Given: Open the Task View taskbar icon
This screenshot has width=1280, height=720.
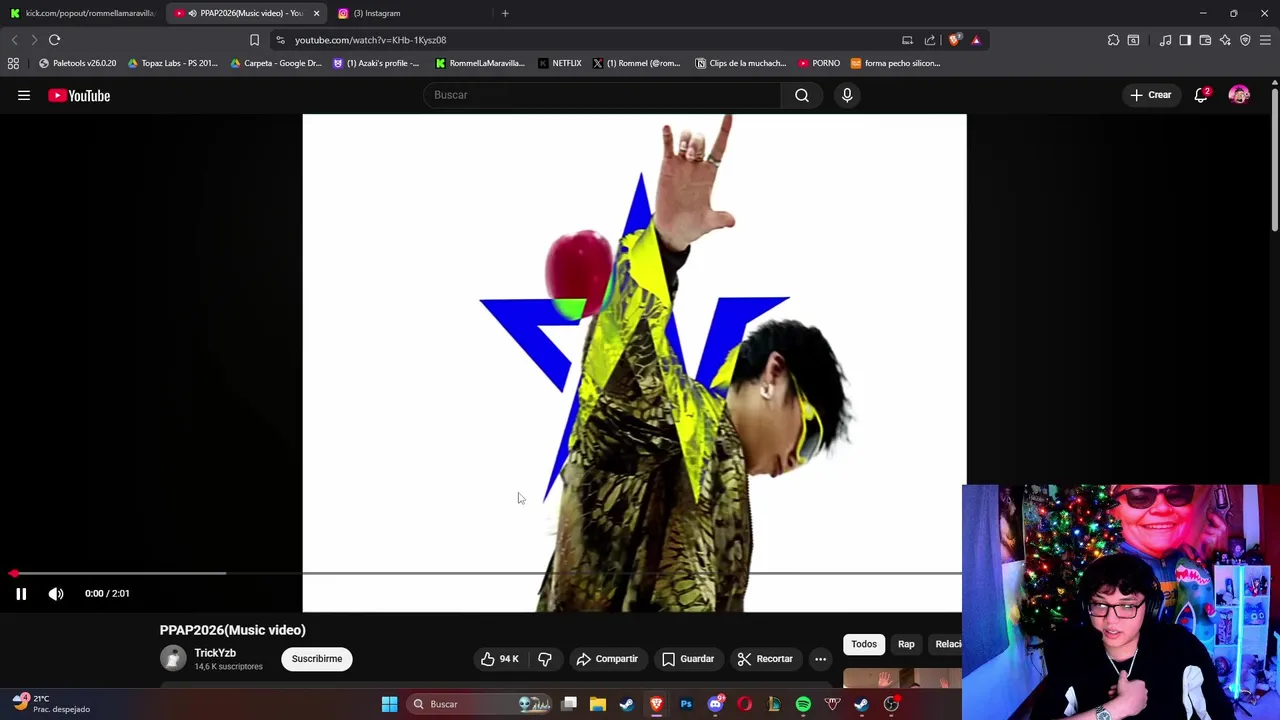Looking at the screenshot, I should [569, 704].
